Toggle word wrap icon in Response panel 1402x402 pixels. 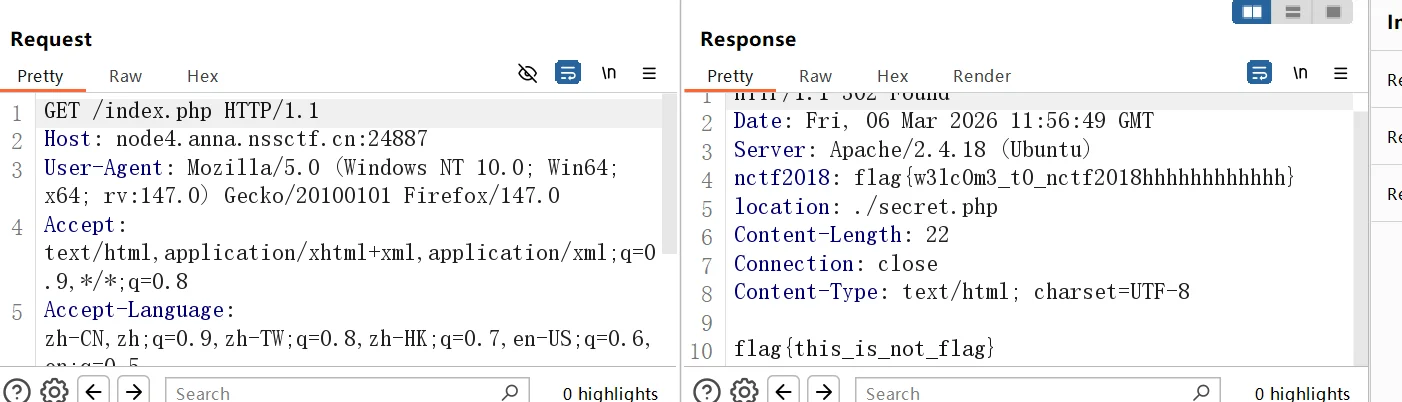coord(1260,73)
